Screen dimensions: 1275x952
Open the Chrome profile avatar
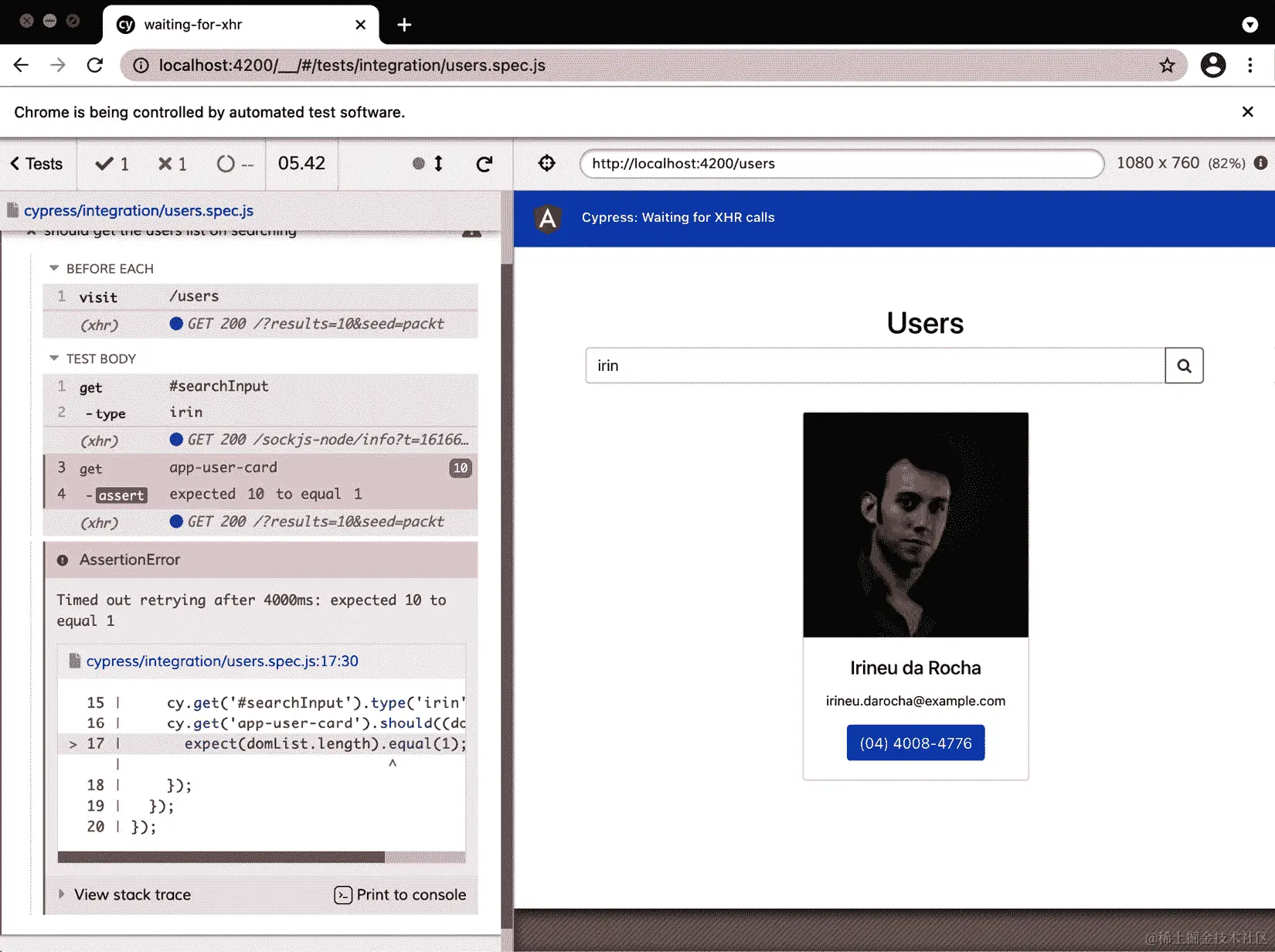pyautogui.click(x=1213, y=66)
